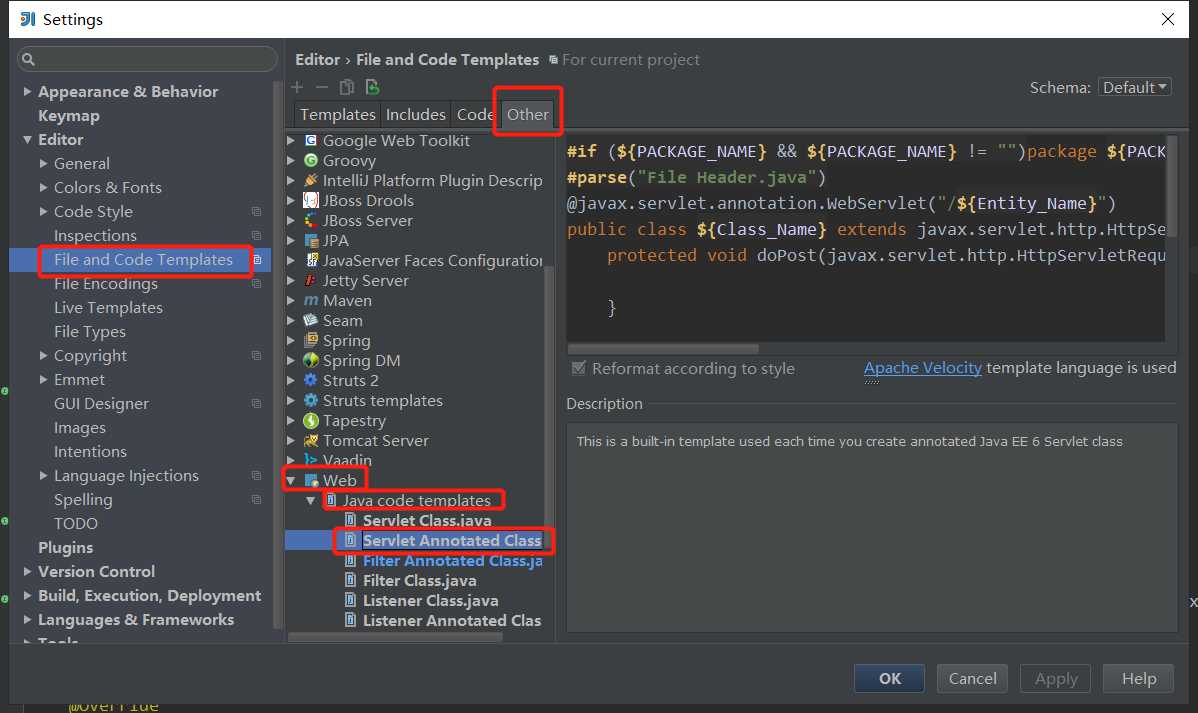Click the copy template icon
1198x713 pixels.
click(x=347, y=87)
